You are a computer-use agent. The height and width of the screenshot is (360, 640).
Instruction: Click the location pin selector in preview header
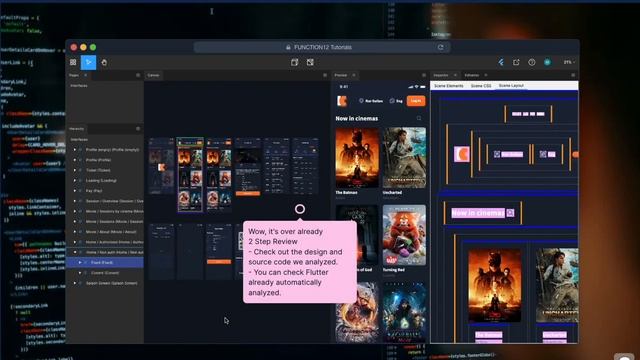(371, 101)
